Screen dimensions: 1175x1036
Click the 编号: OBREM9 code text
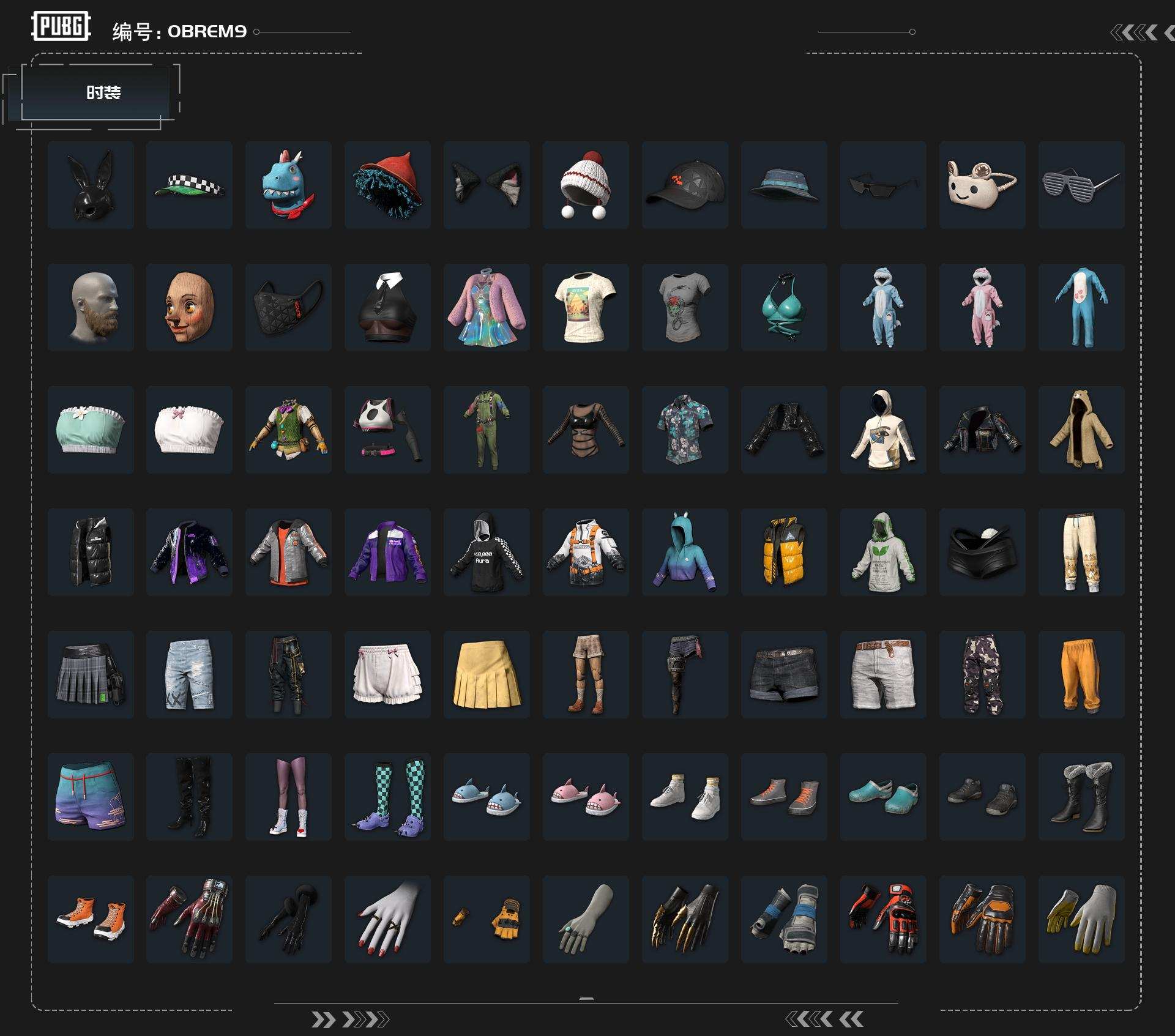click(179, 31)
